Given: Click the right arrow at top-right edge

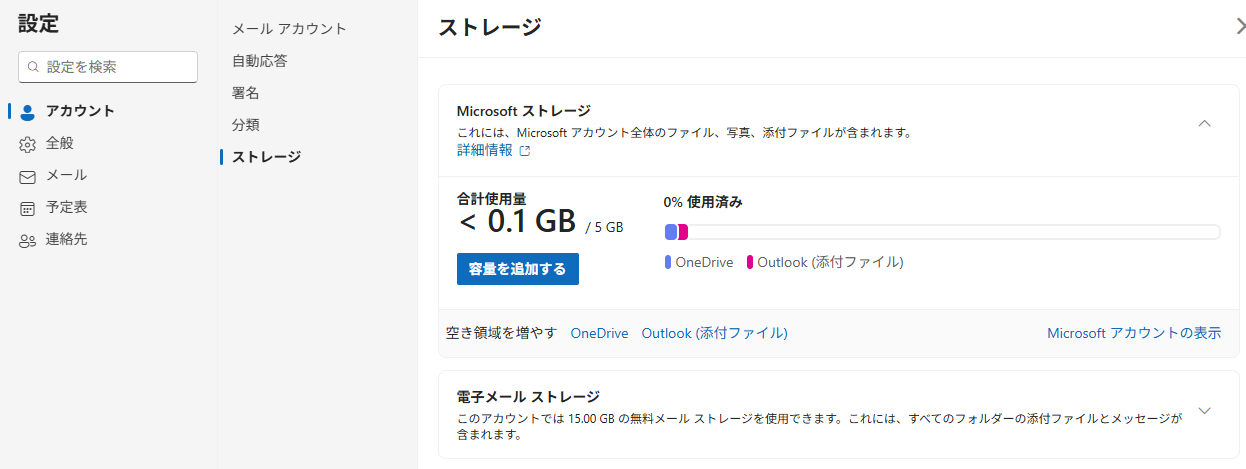Looking at the screenshot, I should pyautogui.click(x=1240, y=27).
